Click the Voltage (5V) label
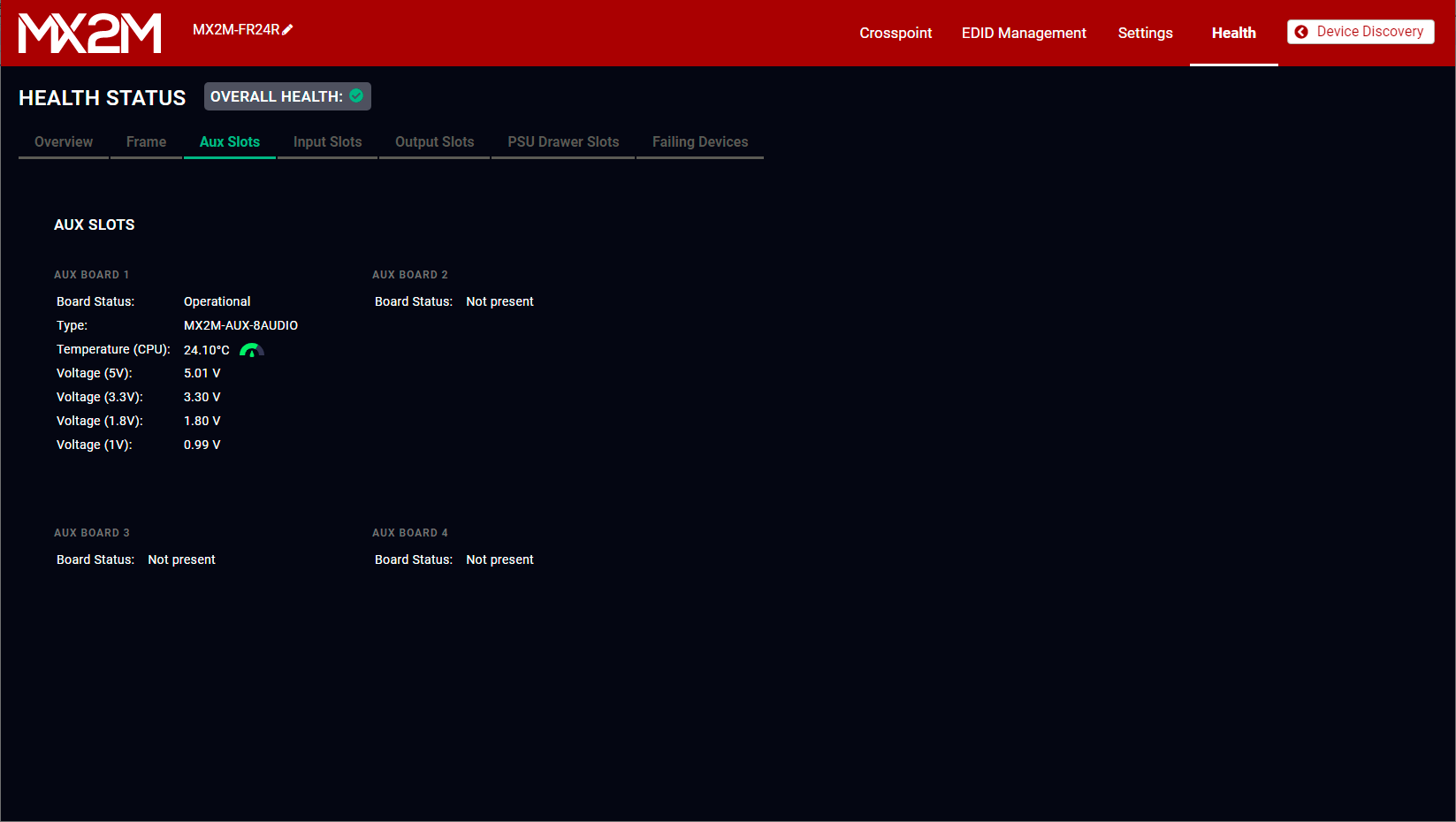1456x822 pixels. point(95,373)
